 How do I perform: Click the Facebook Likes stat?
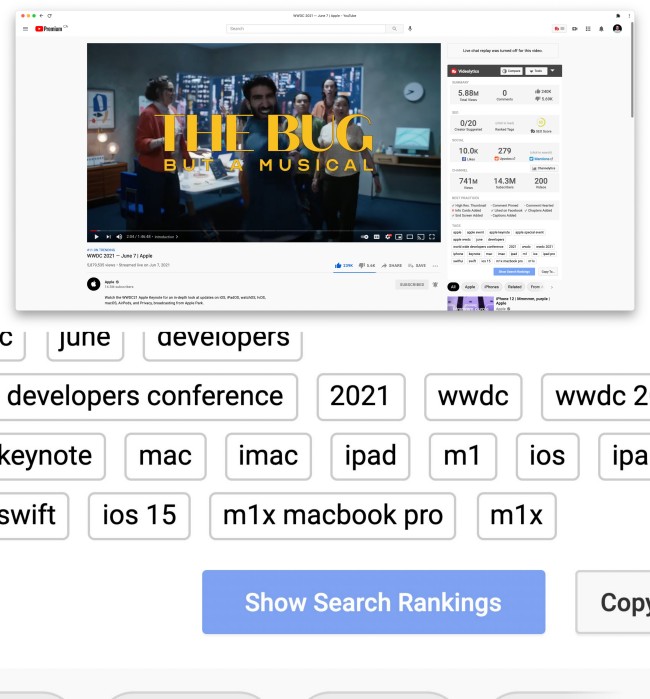[x=468, y=154]
